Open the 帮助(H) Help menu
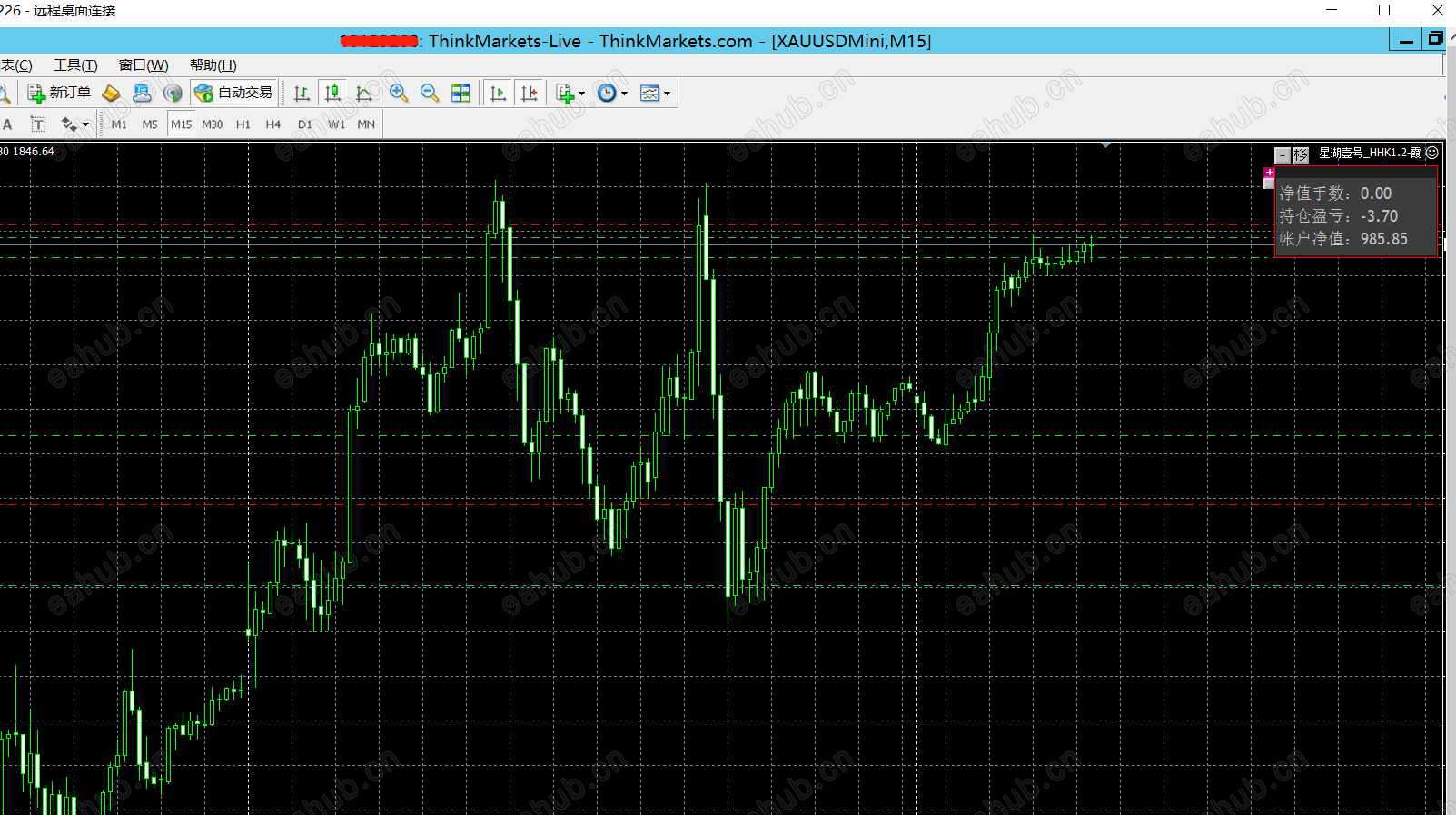The image size is (1456, 815). (213, 65)
